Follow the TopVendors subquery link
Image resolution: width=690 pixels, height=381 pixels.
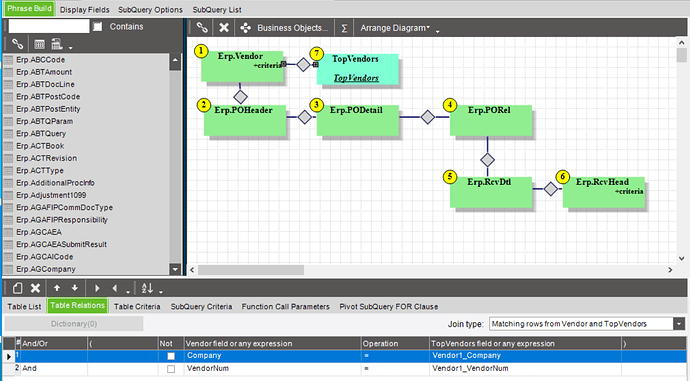(x=356, y=78)
